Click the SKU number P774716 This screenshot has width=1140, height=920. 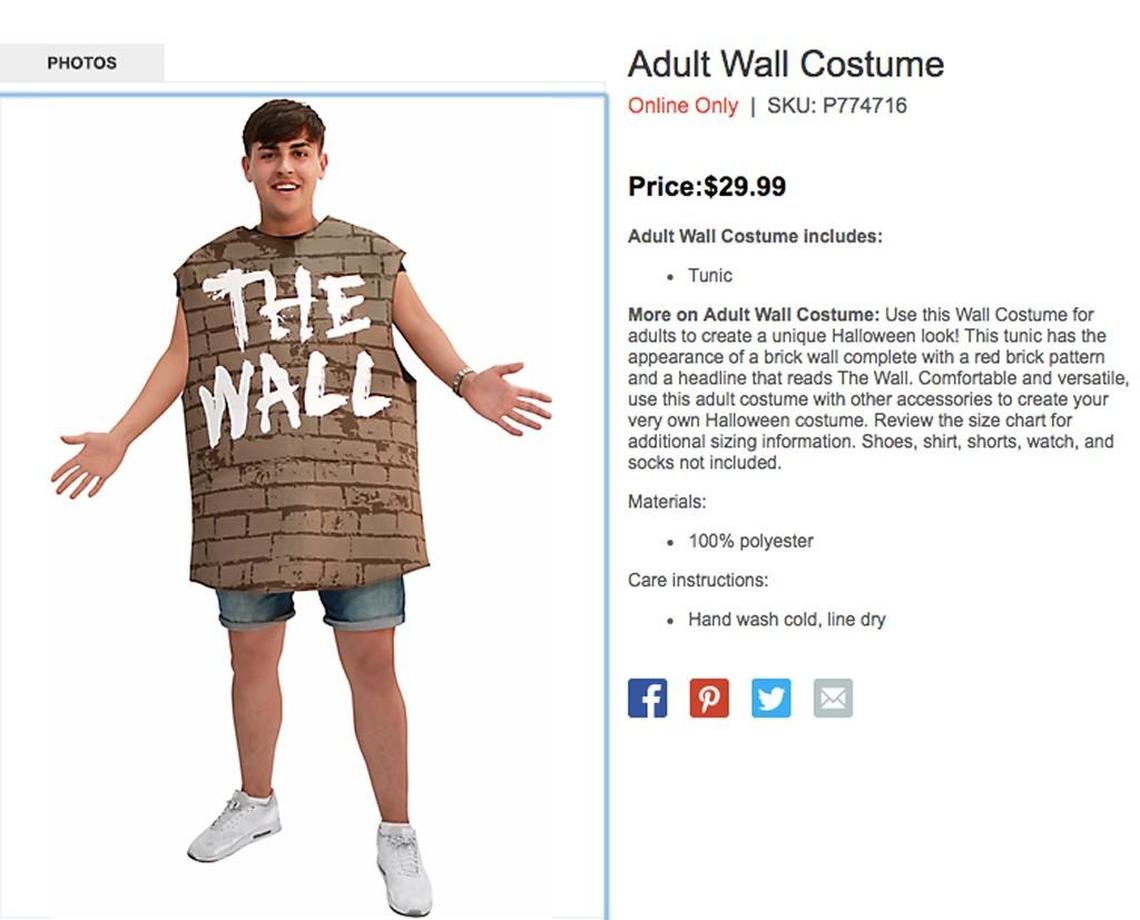tap(864, 105)
